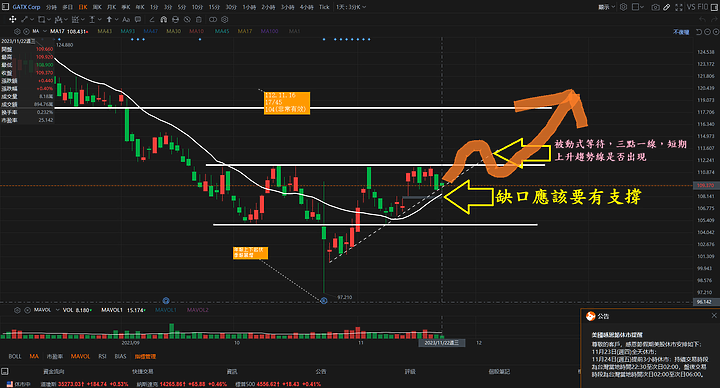The width and height of the screenshot is (720, 388).
Task: Toggle the MA indicator at bottom
Action: click(x=34, y=356)
